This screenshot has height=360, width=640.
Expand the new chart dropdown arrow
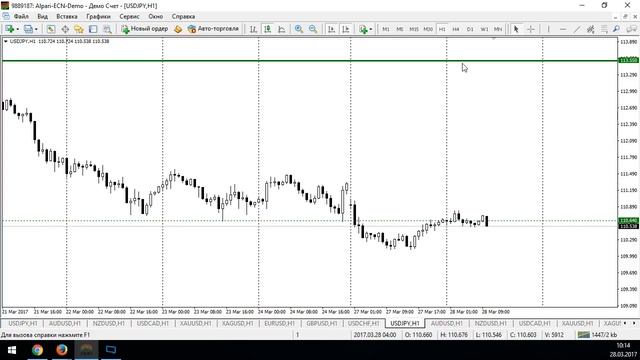coord(17,29)
